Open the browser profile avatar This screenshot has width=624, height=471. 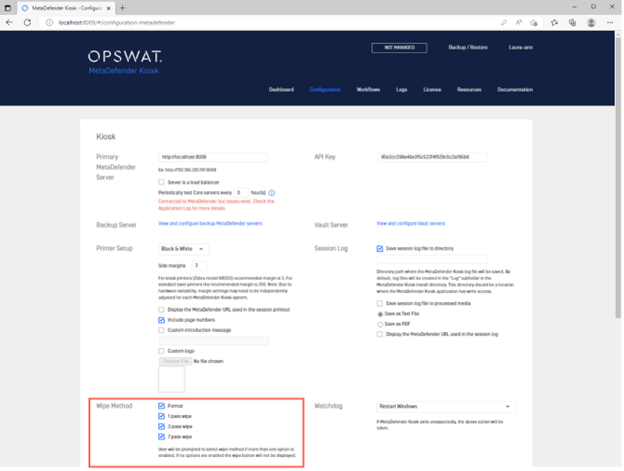[591, 23]
